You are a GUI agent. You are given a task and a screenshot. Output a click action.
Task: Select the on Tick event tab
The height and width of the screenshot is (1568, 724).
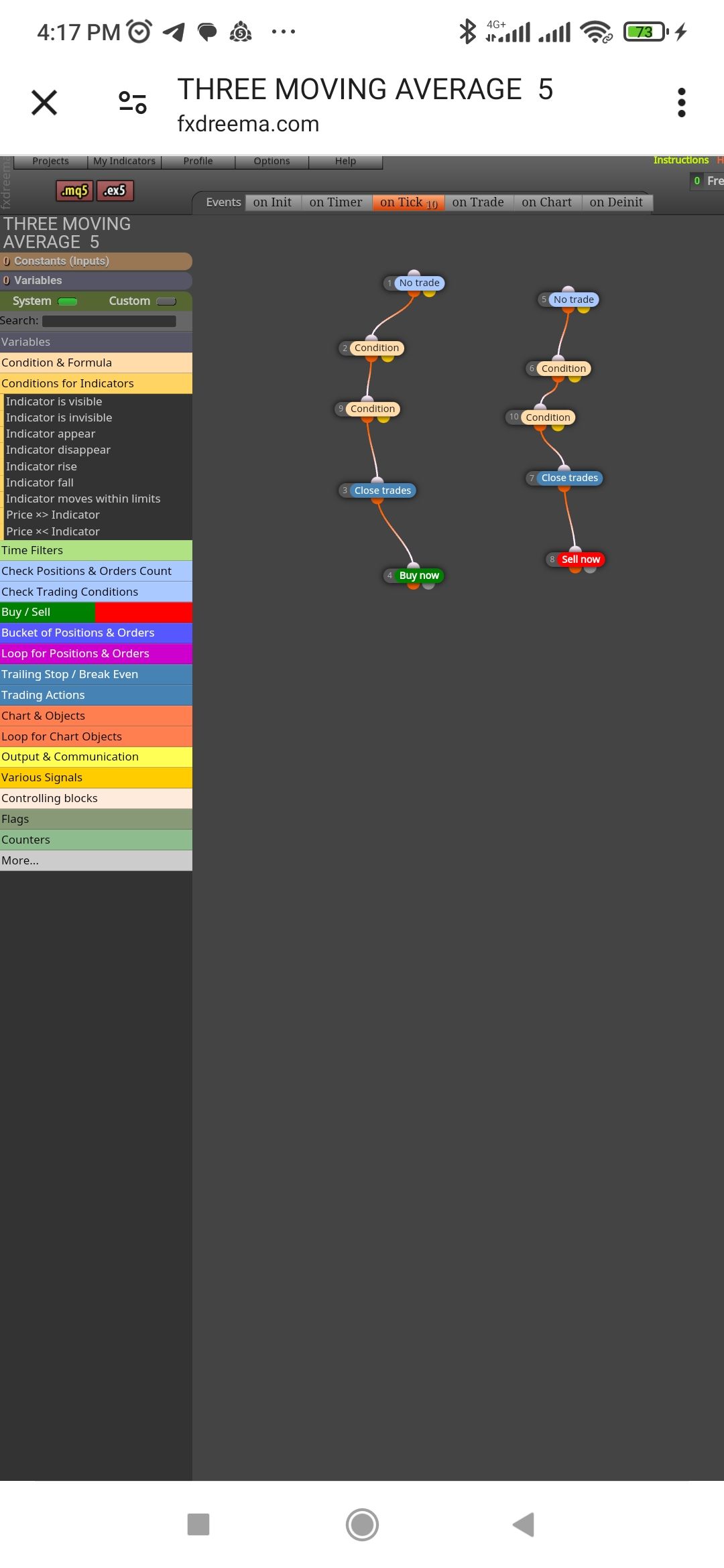click(408, 202)
